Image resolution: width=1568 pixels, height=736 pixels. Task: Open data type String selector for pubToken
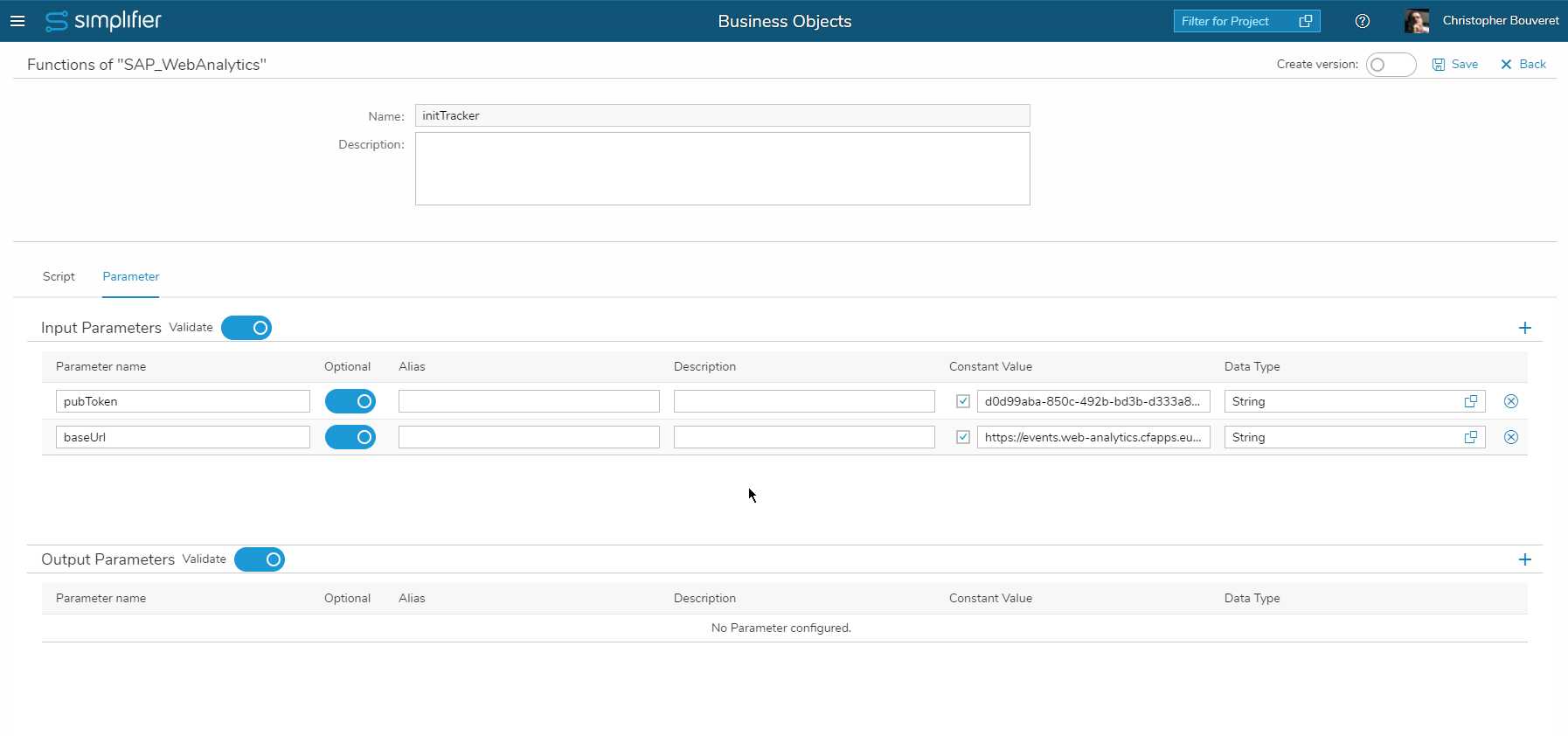[1355, 401]
